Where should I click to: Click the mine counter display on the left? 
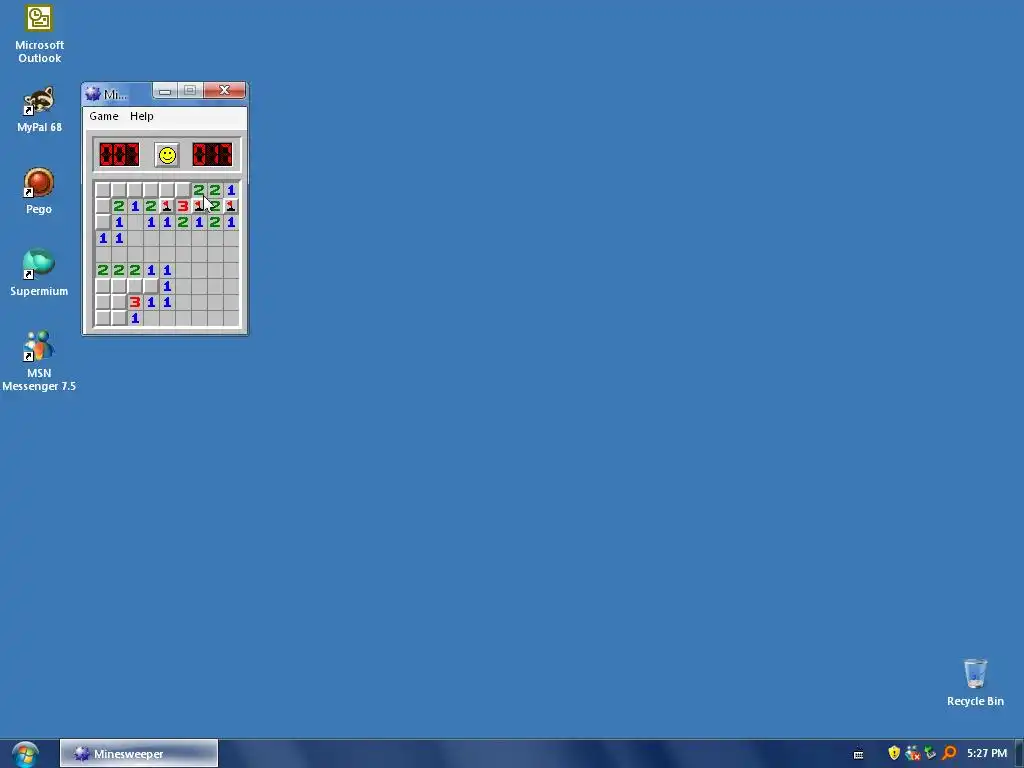(120, 155)
